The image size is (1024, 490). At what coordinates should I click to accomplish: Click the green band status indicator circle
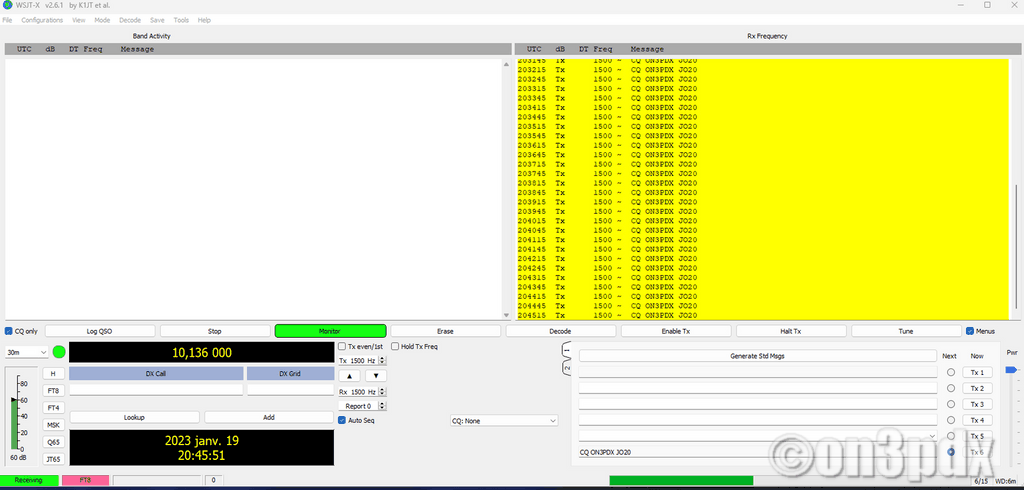[59, 352]
